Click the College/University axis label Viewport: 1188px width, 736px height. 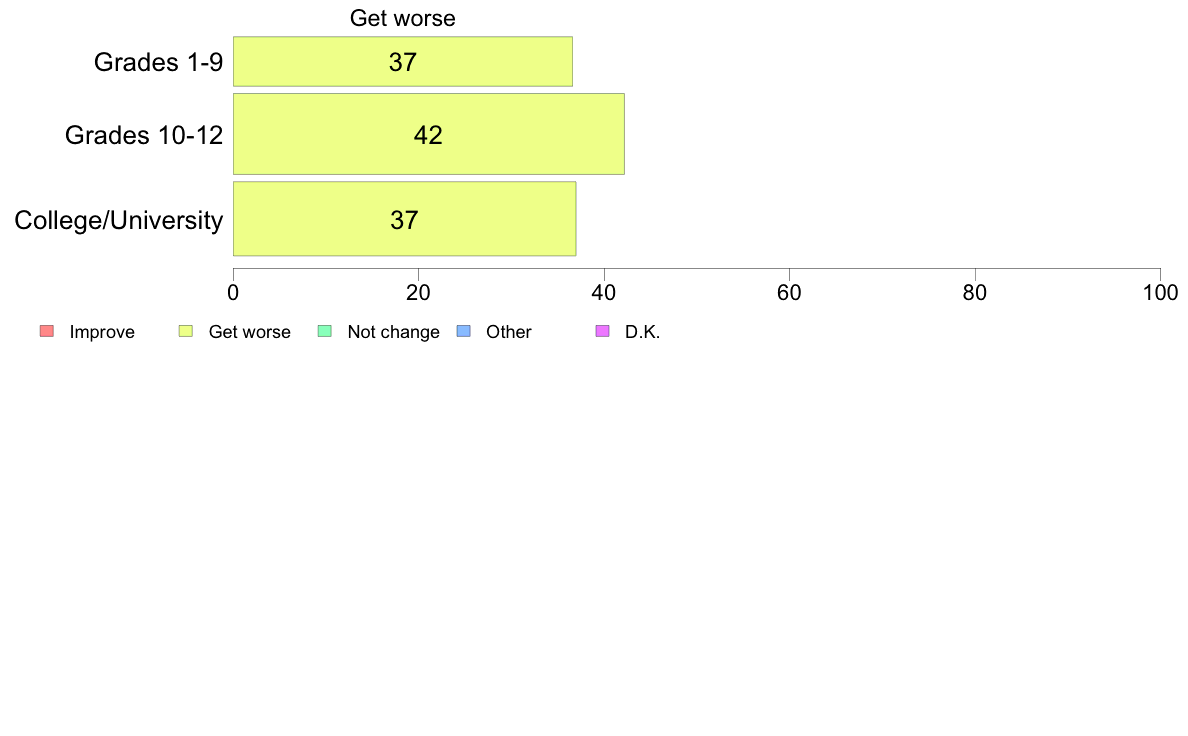(119, 221)
